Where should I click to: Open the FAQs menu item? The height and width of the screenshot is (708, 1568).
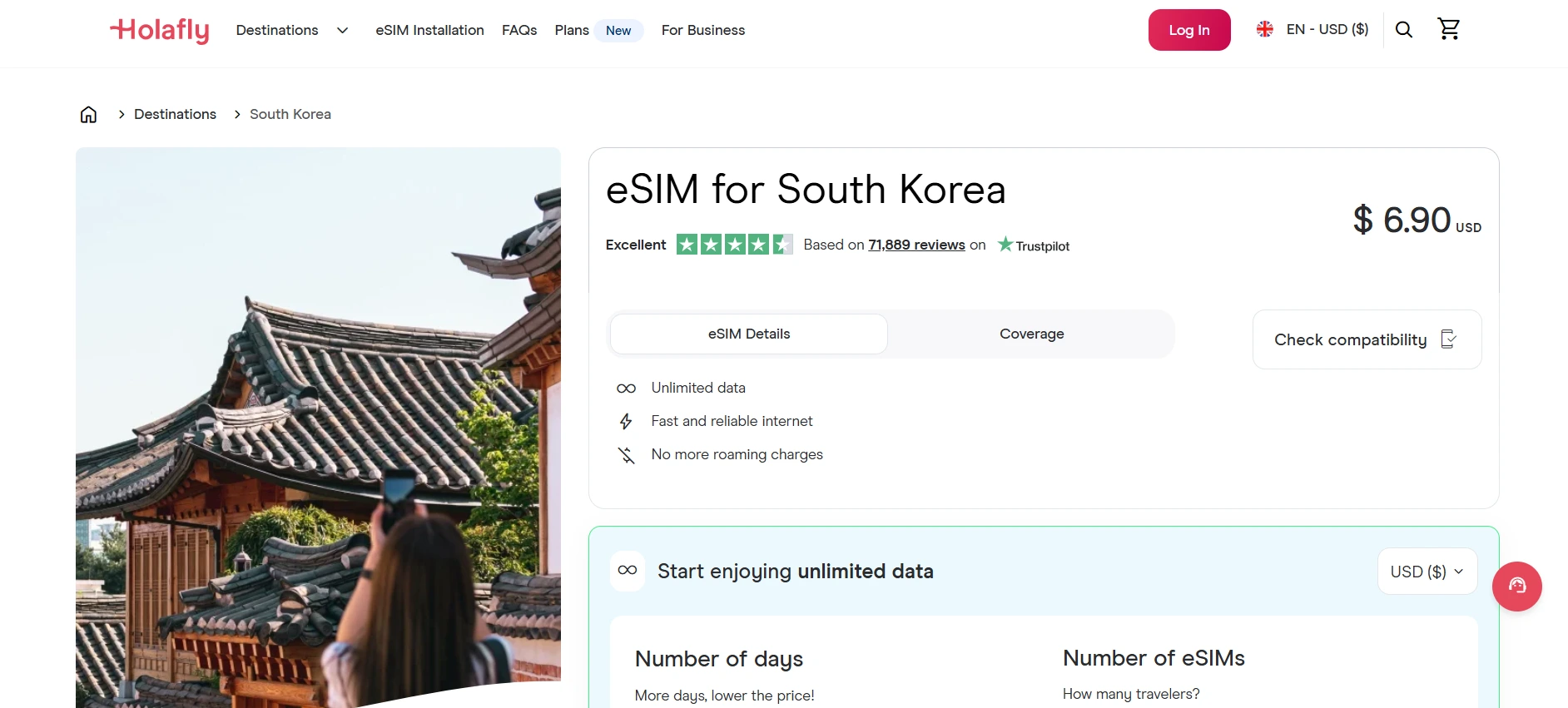coord(519,30)
